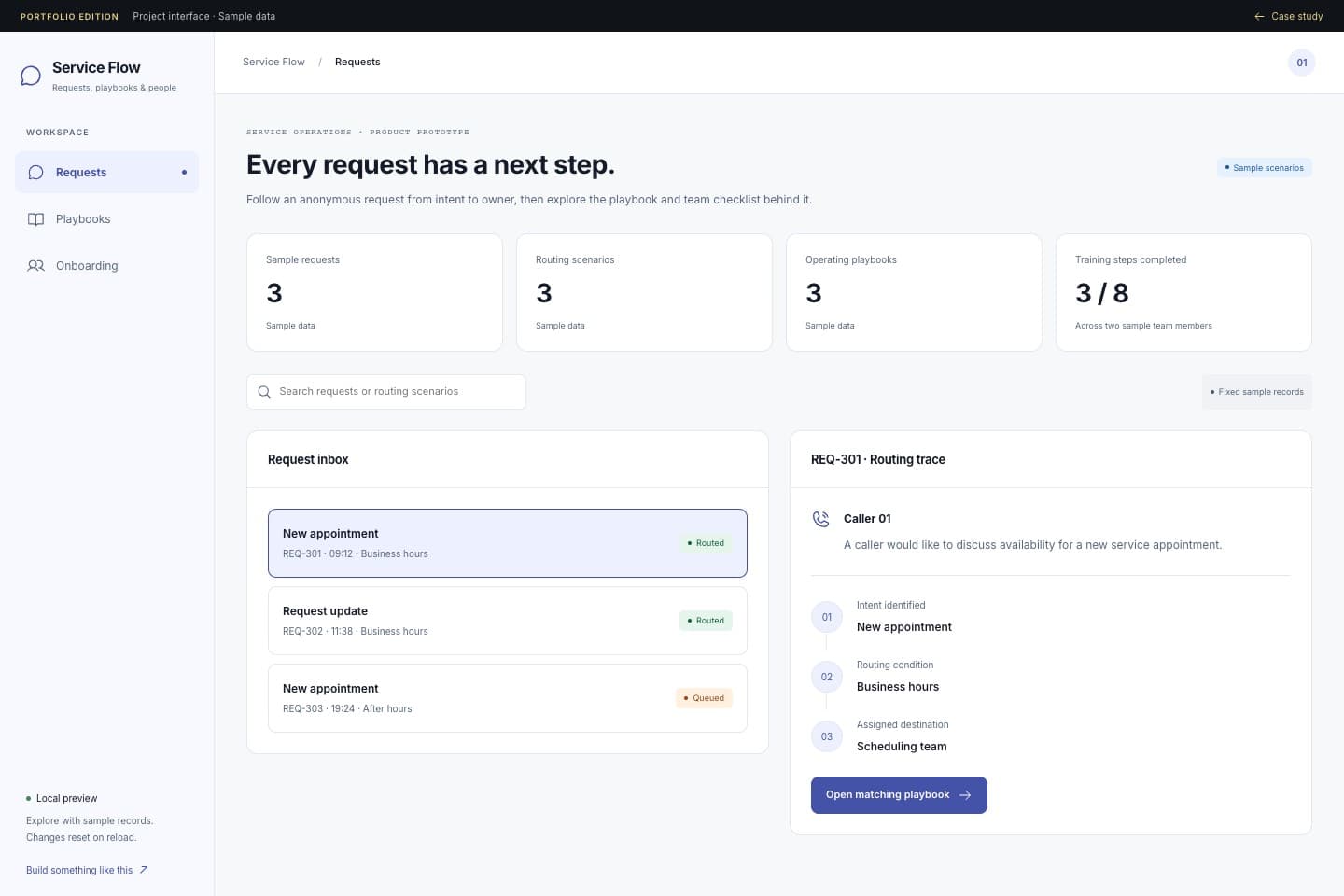The width and height of the screenshot is (1344, 896).
Task: Click the arrow icon after Build something like this
Action: point(144,870)
